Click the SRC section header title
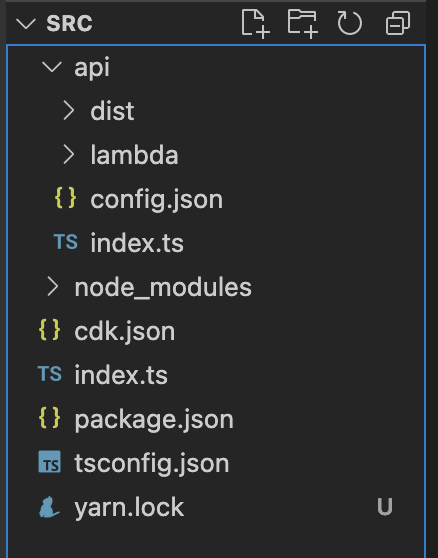This screenshot has width=438, height=558. pyautogui.click(x=69, y=23)
